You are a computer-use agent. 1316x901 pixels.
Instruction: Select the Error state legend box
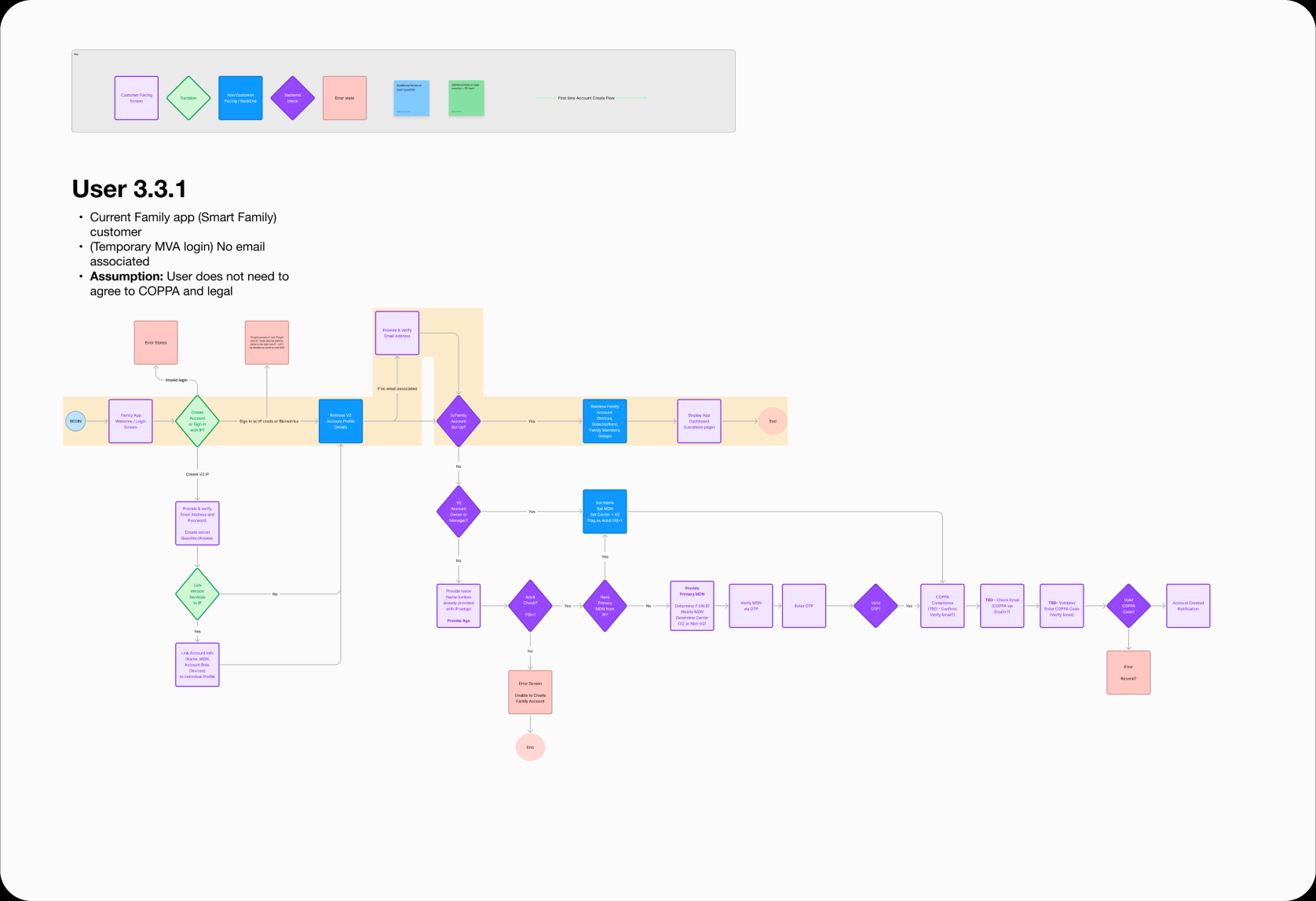[345, 98]
